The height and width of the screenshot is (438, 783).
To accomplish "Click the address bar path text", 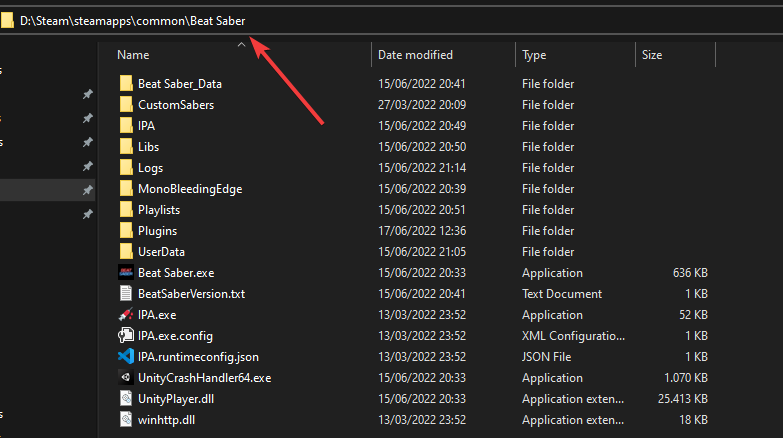I will (x=132, y=21).
